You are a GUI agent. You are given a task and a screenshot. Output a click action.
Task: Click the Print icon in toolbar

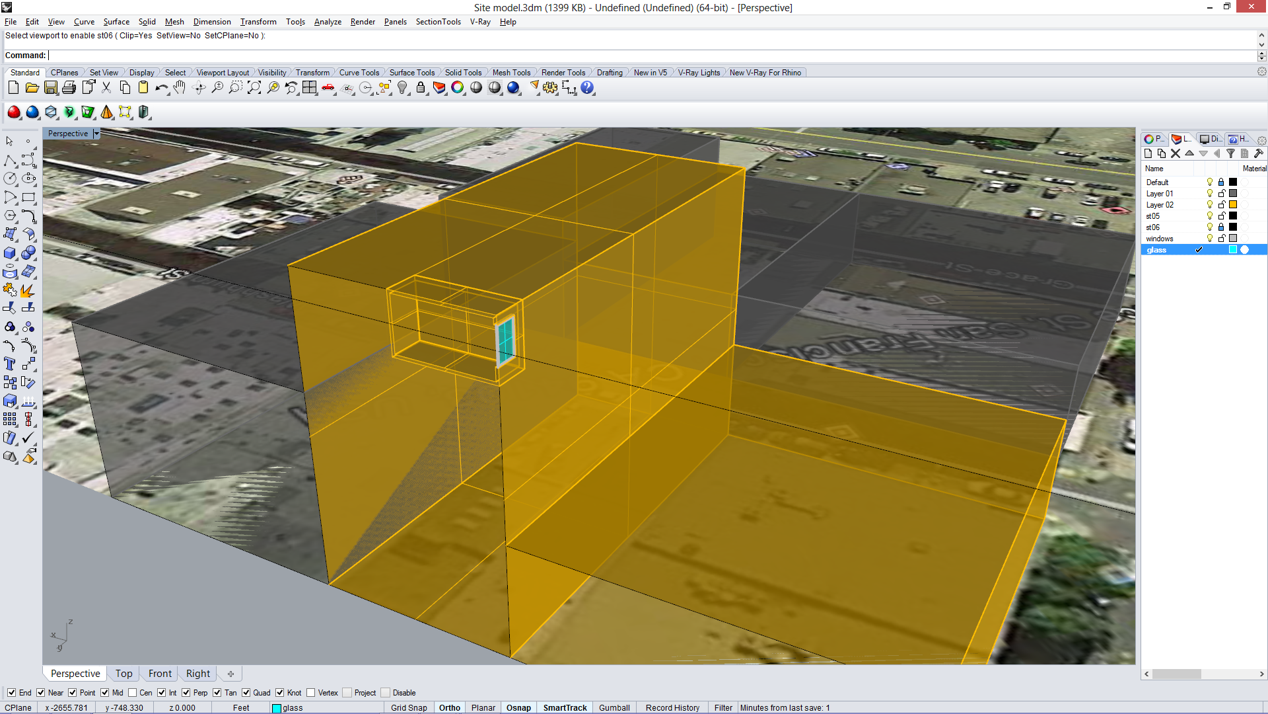coord(69,88)
